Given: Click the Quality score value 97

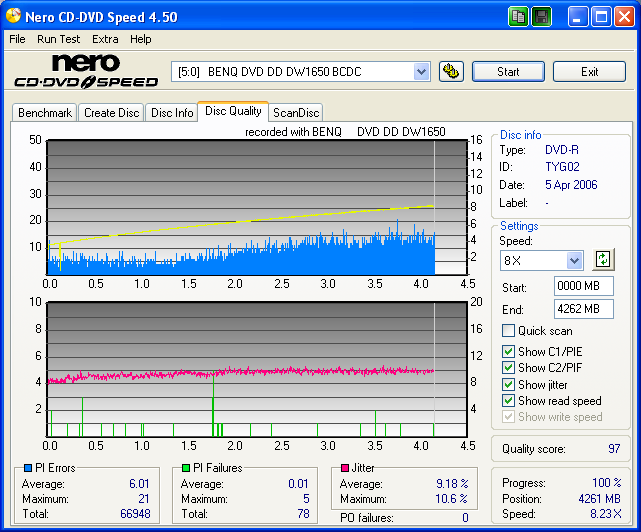Looking at the screenshot, I should [x=614, y=449].
